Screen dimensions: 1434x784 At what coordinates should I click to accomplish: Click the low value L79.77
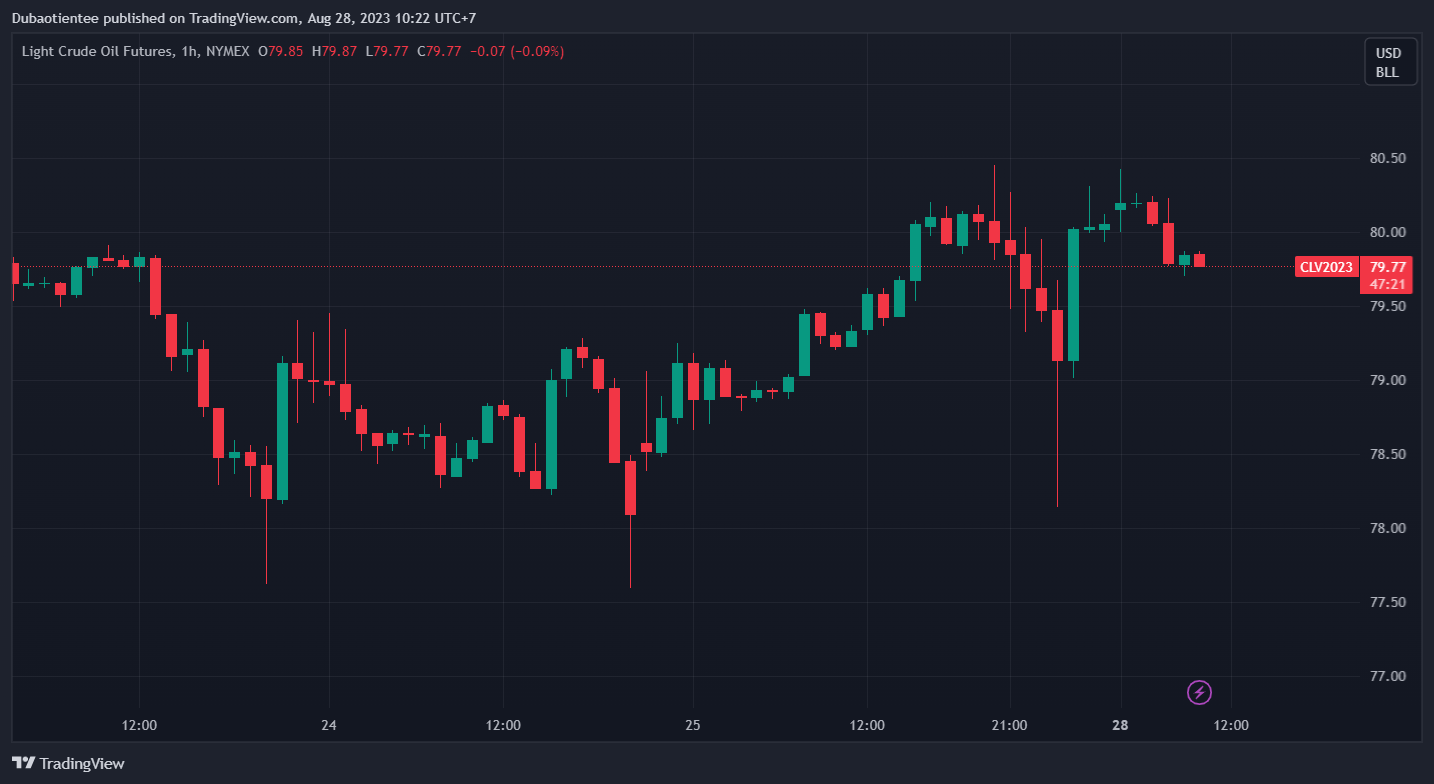[386, 51]
